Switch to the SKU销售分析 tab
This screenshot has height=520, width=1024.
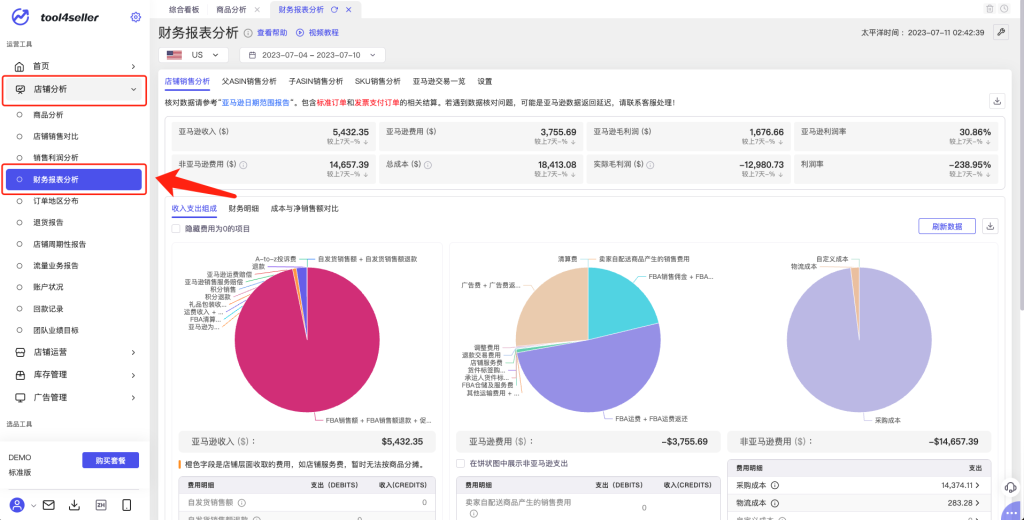pyautogui.click(x=377, y=82)
